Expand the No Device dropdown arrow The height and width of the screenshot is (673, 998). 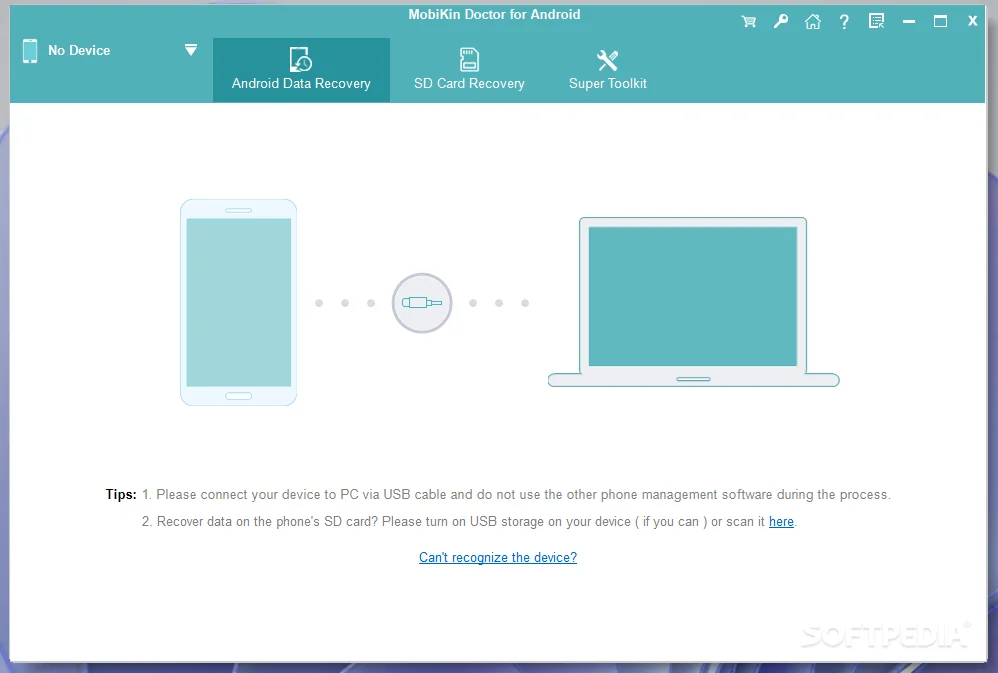pos(190,49)
